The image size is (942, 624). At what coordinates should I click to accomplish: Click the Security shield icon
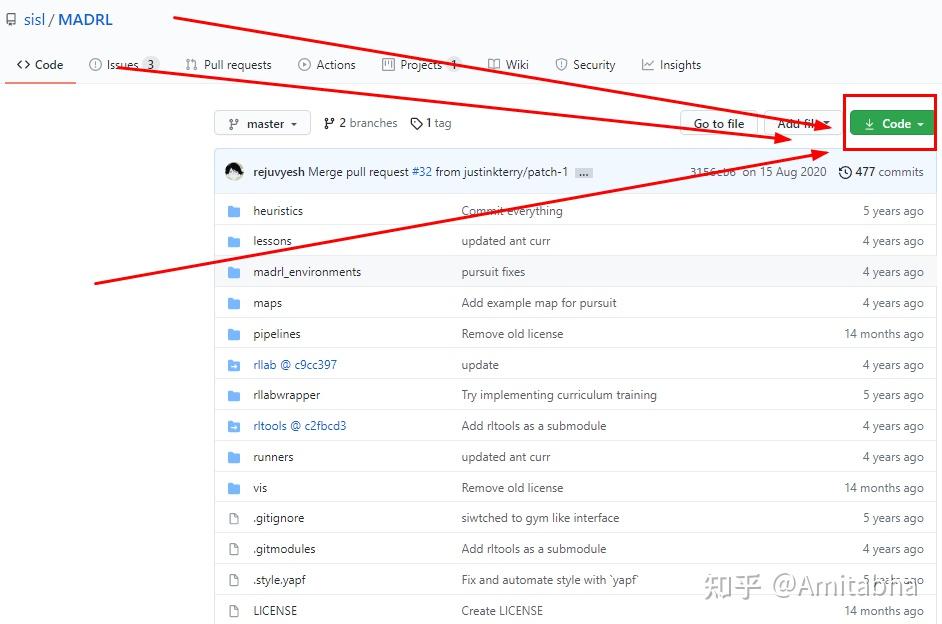click(x=560, y=64)
